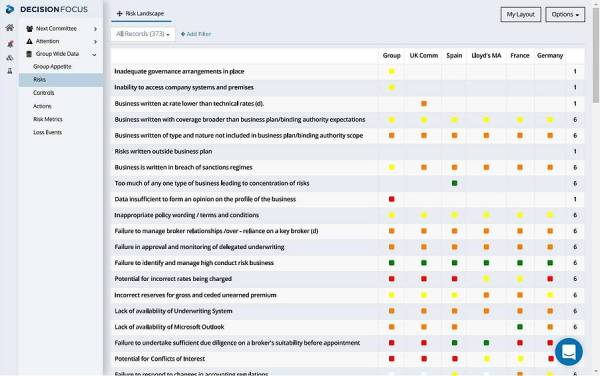Open Risk Metrics in the sidebar

pyautogui.click(x=48, y=119)
